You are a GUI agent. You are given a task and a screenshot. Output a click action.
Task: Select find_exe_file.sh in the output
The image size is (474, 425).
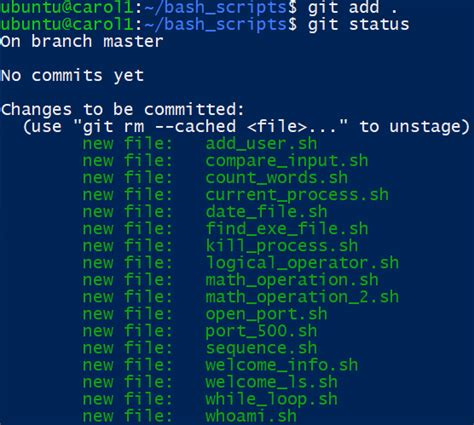287,229
